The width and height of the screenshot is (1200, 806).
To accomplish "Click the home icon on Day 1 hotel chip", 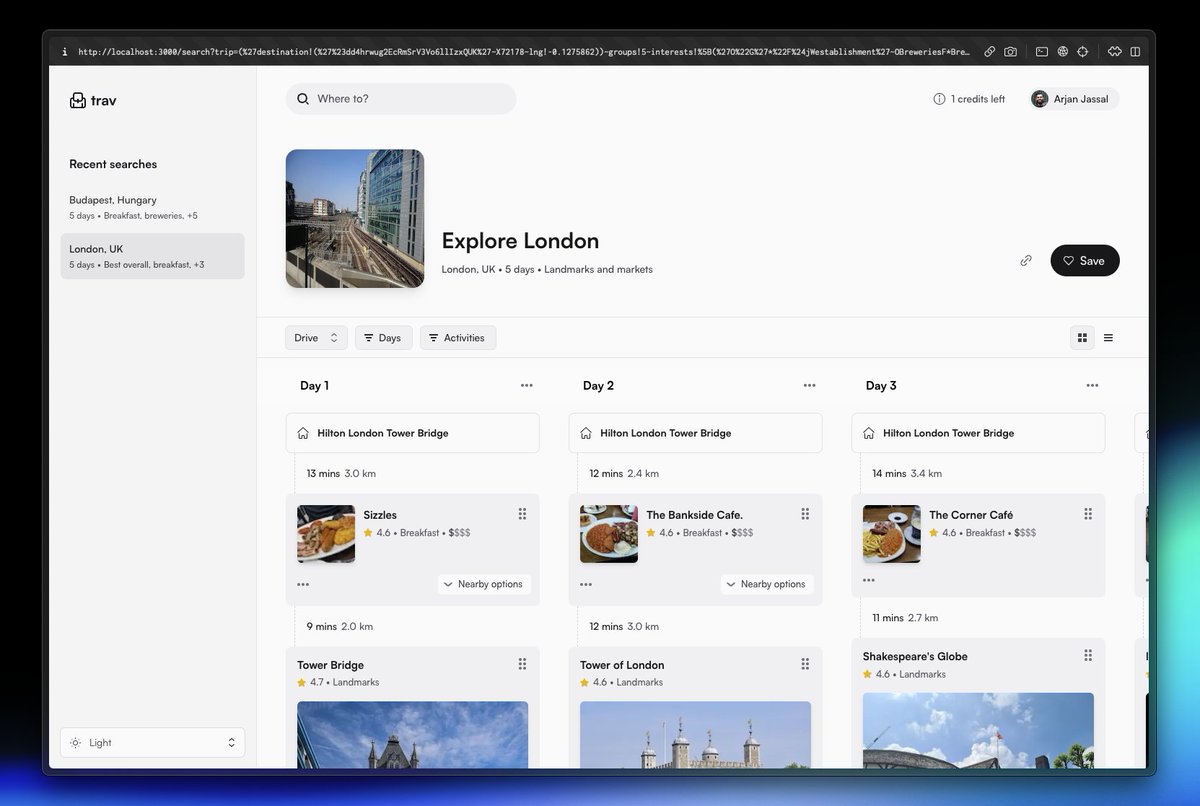I will (303, 432).
